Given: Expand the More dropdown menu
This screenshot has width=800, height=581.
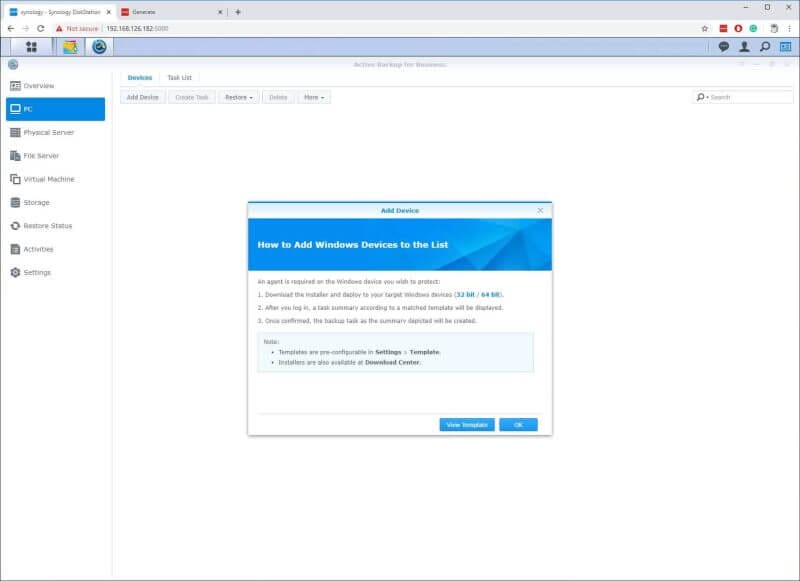Looking at the screenshot, I should [314, 97].
